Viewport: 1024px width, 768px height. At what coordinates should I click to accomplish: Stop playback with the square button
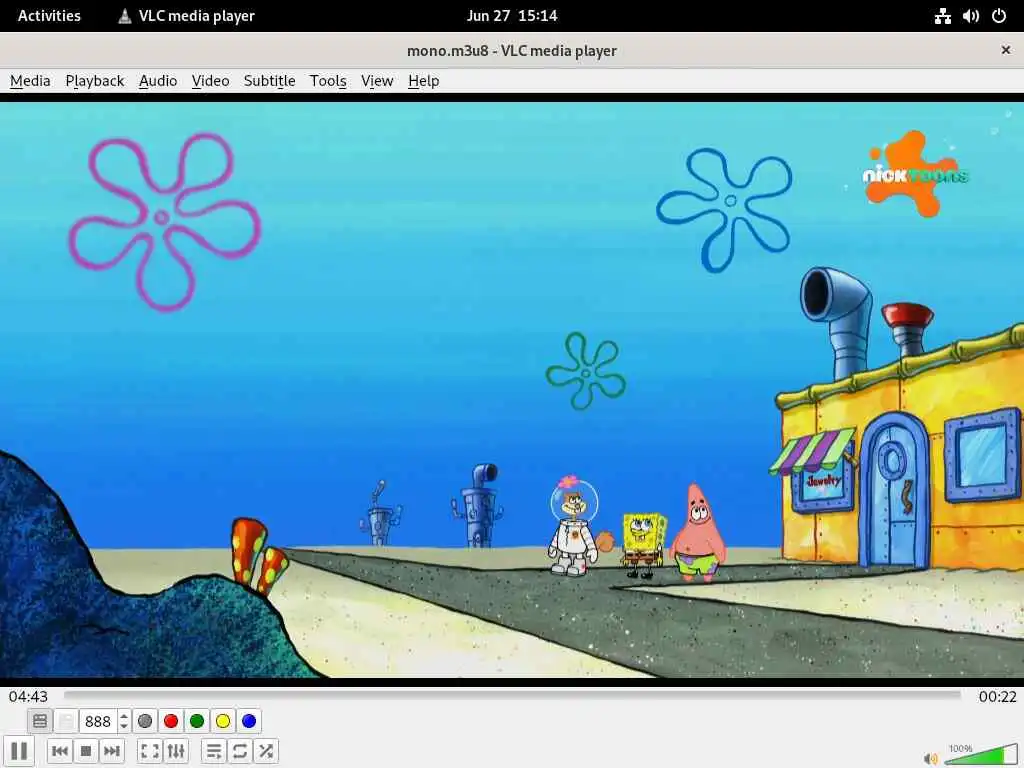86,751
